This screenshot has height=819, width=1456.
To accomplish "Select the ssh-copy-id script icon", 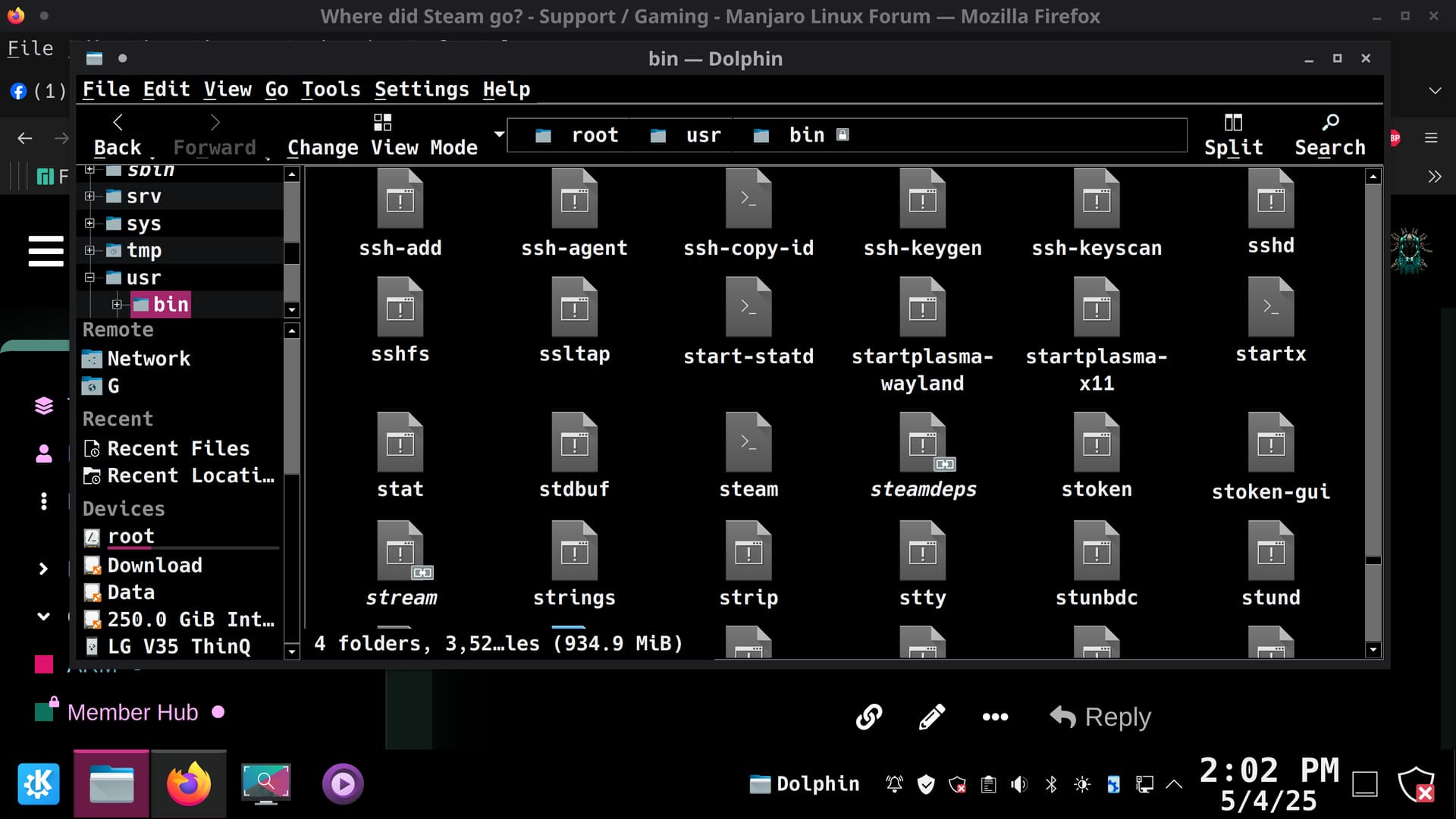I will [748, 199].
